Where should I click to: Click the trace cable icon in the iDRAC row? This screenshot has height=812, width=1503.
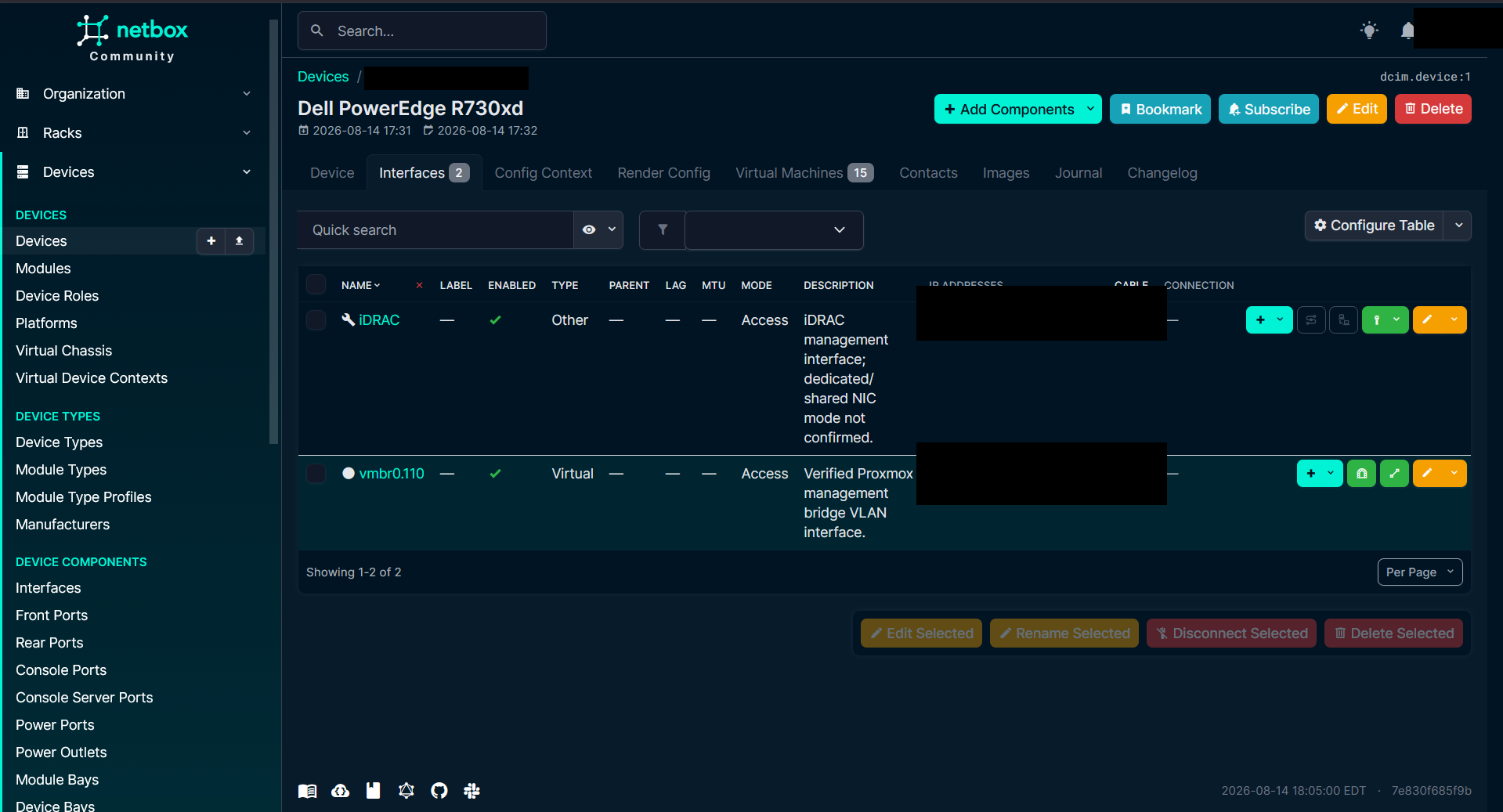click(1311, 319)
